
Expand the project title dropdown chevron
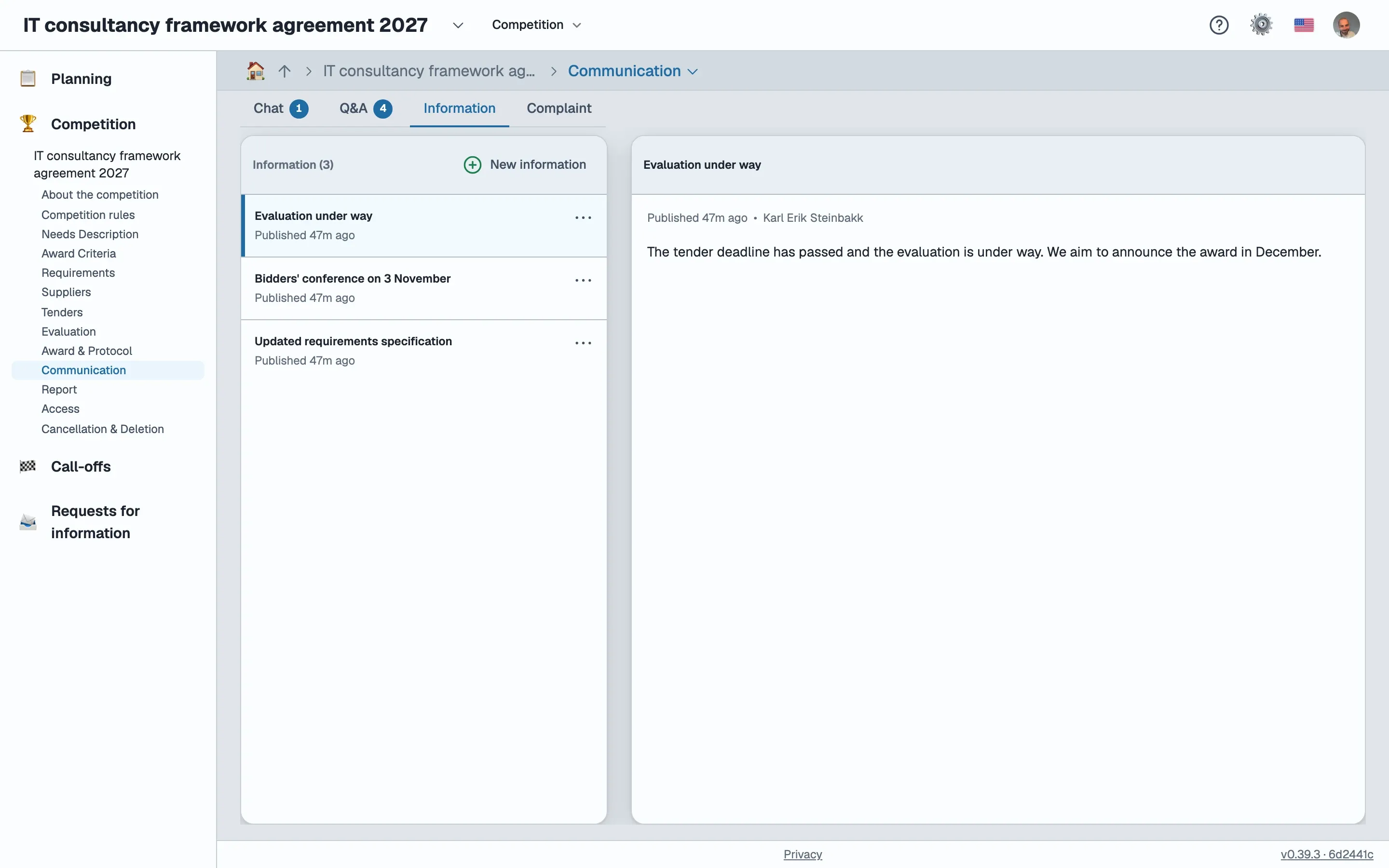click(457, 25)
